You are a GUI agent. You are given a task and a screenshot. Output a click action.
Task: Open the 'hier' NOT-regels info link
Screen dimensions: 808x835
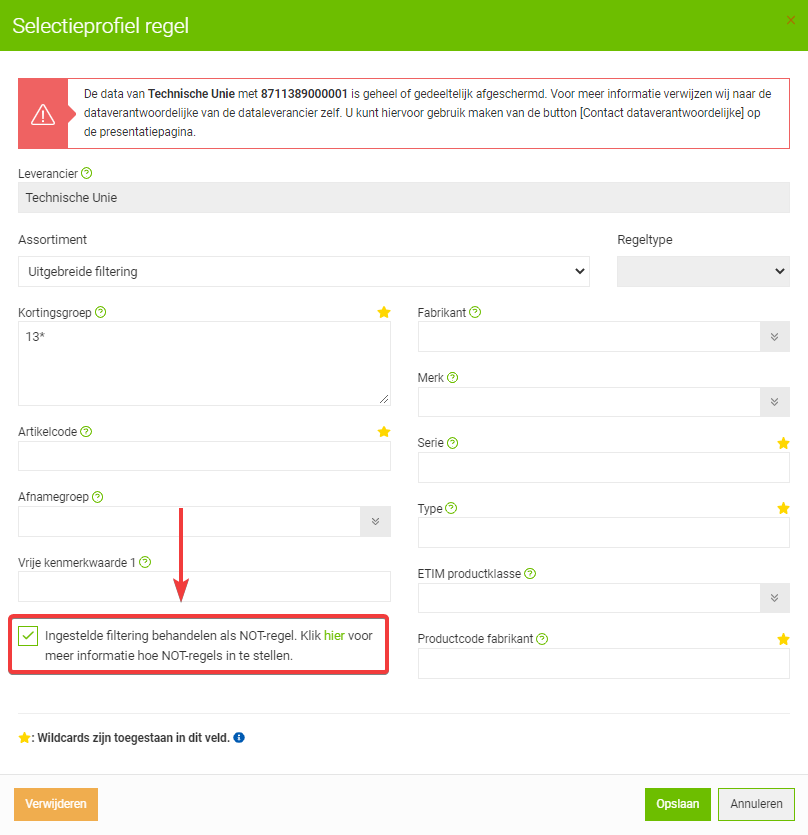tap(333, 635)
